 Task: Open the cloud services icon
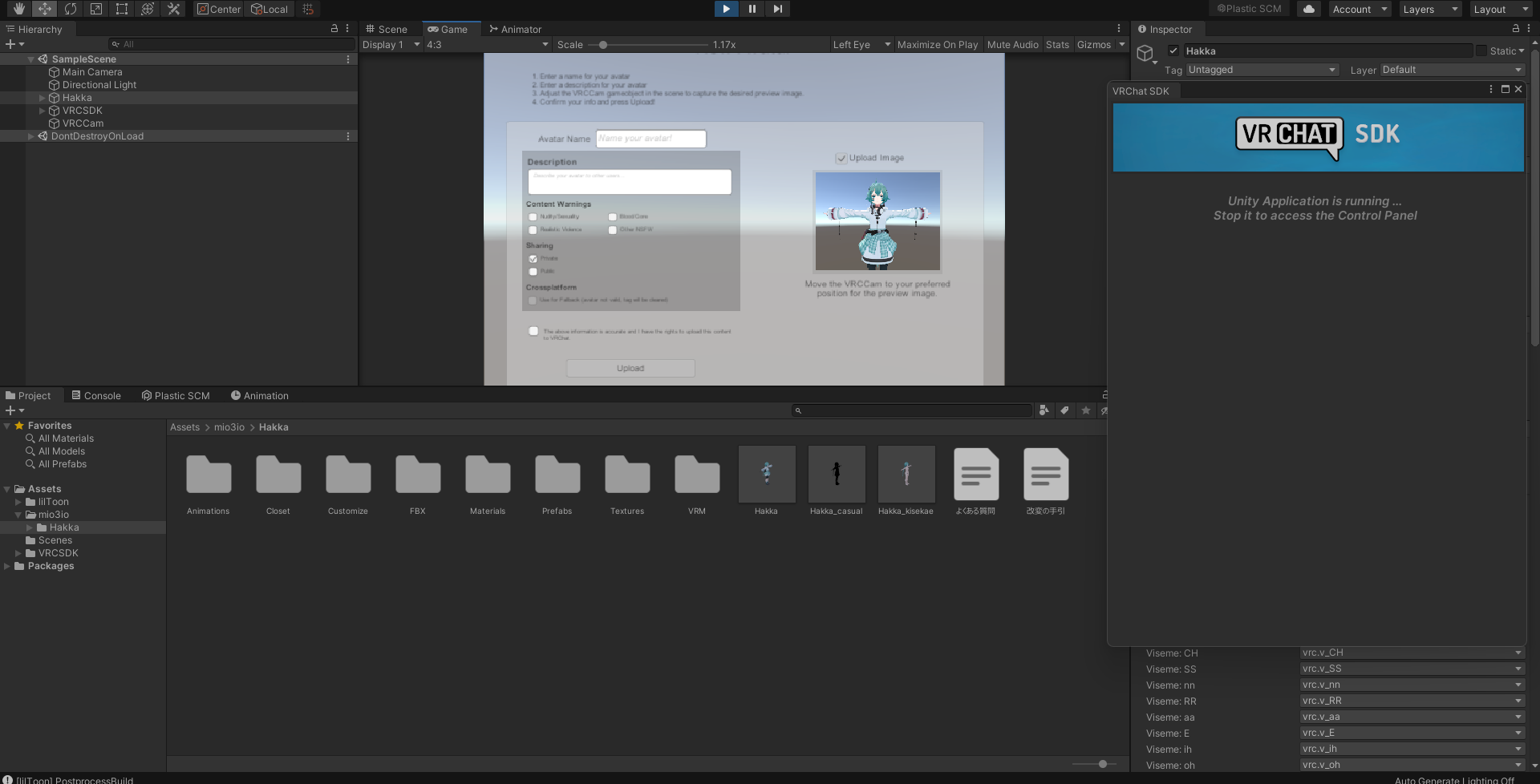[x=1309, y=9]
